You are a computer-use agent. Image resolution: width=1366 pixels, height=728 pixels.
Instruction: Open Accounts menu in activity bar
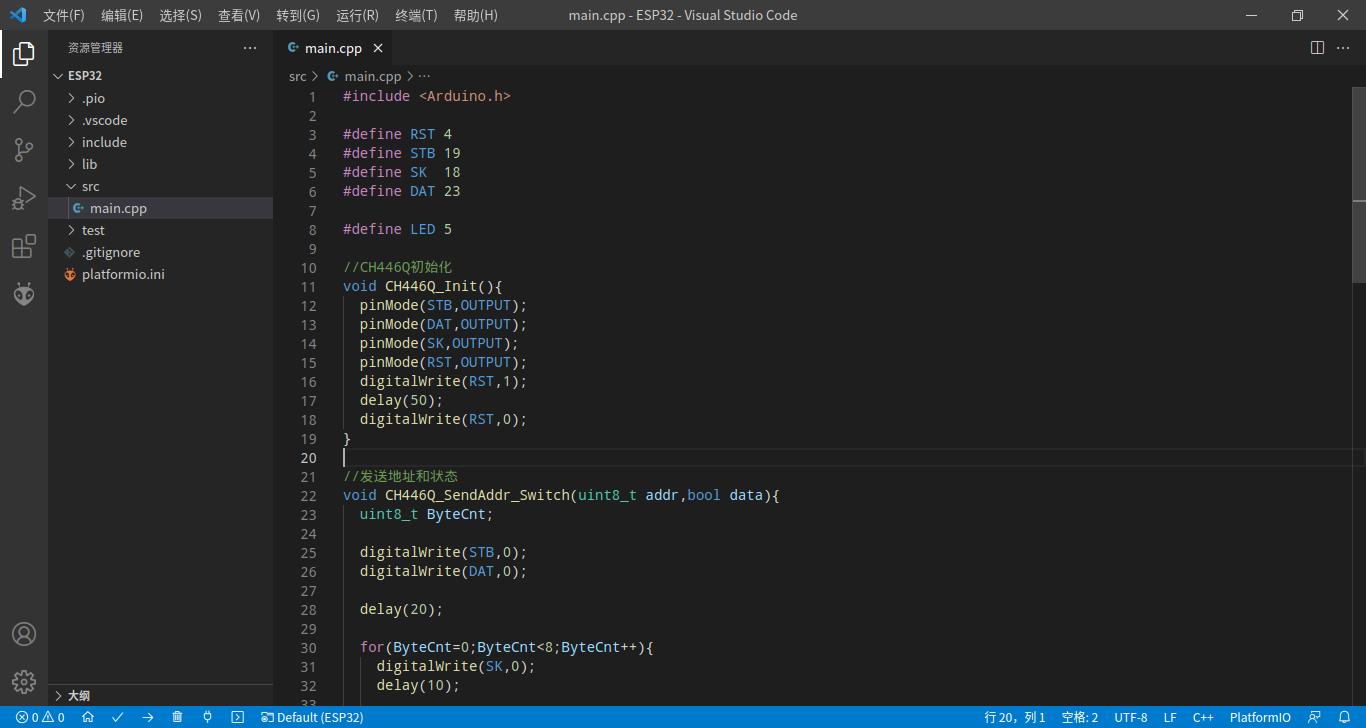(24, 634)
